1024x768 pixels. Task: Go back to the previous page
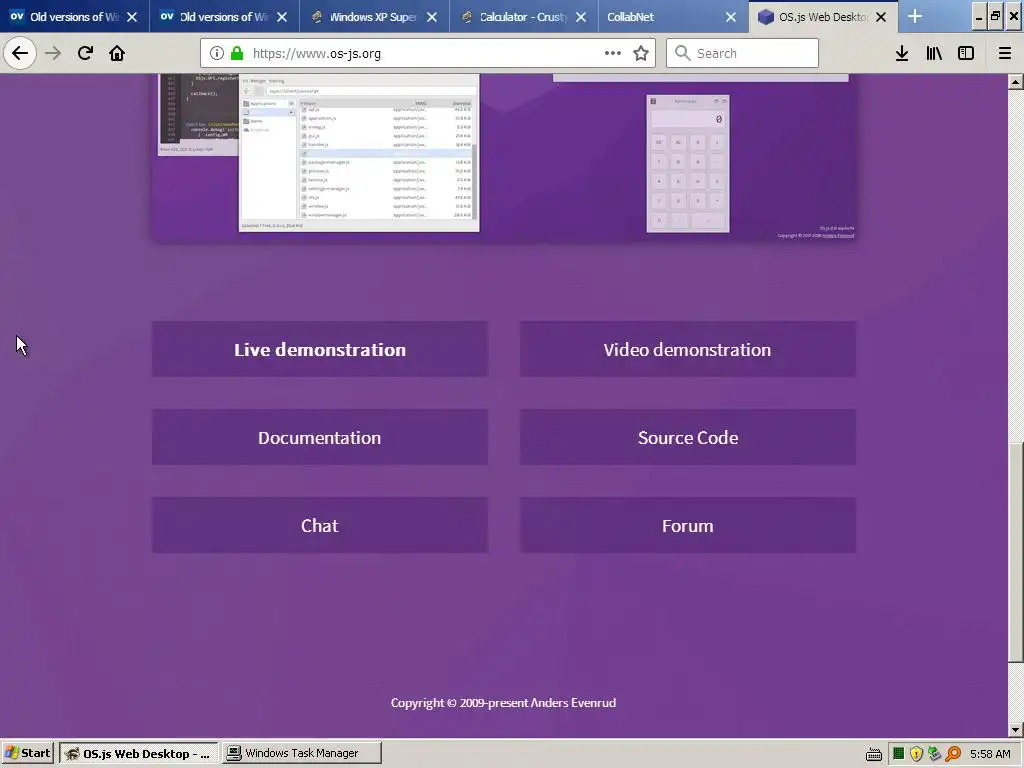(20, 53)
